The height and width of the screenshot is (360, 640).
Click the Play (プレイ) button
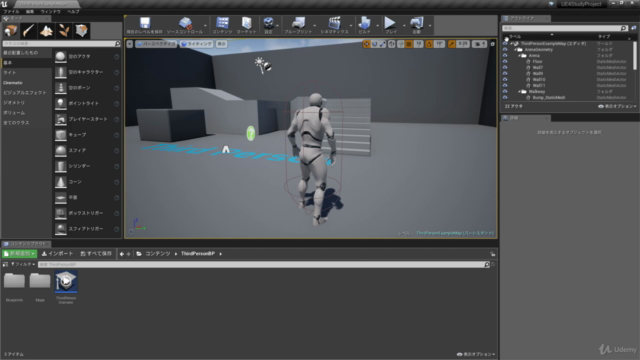point(391,23)
